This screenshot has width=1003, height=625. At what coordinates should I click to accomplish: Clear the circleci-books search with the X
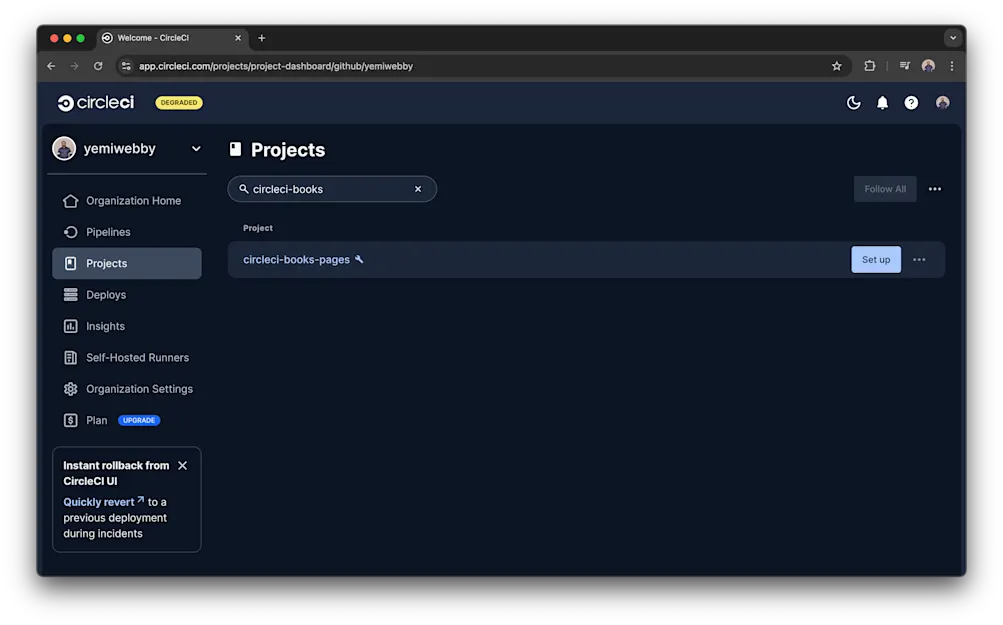point(418,188)
